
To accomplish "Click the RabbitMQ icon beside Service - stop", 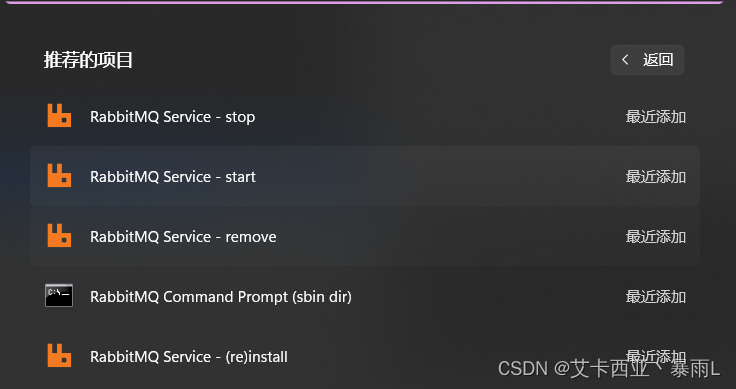I will click(59, 116).
